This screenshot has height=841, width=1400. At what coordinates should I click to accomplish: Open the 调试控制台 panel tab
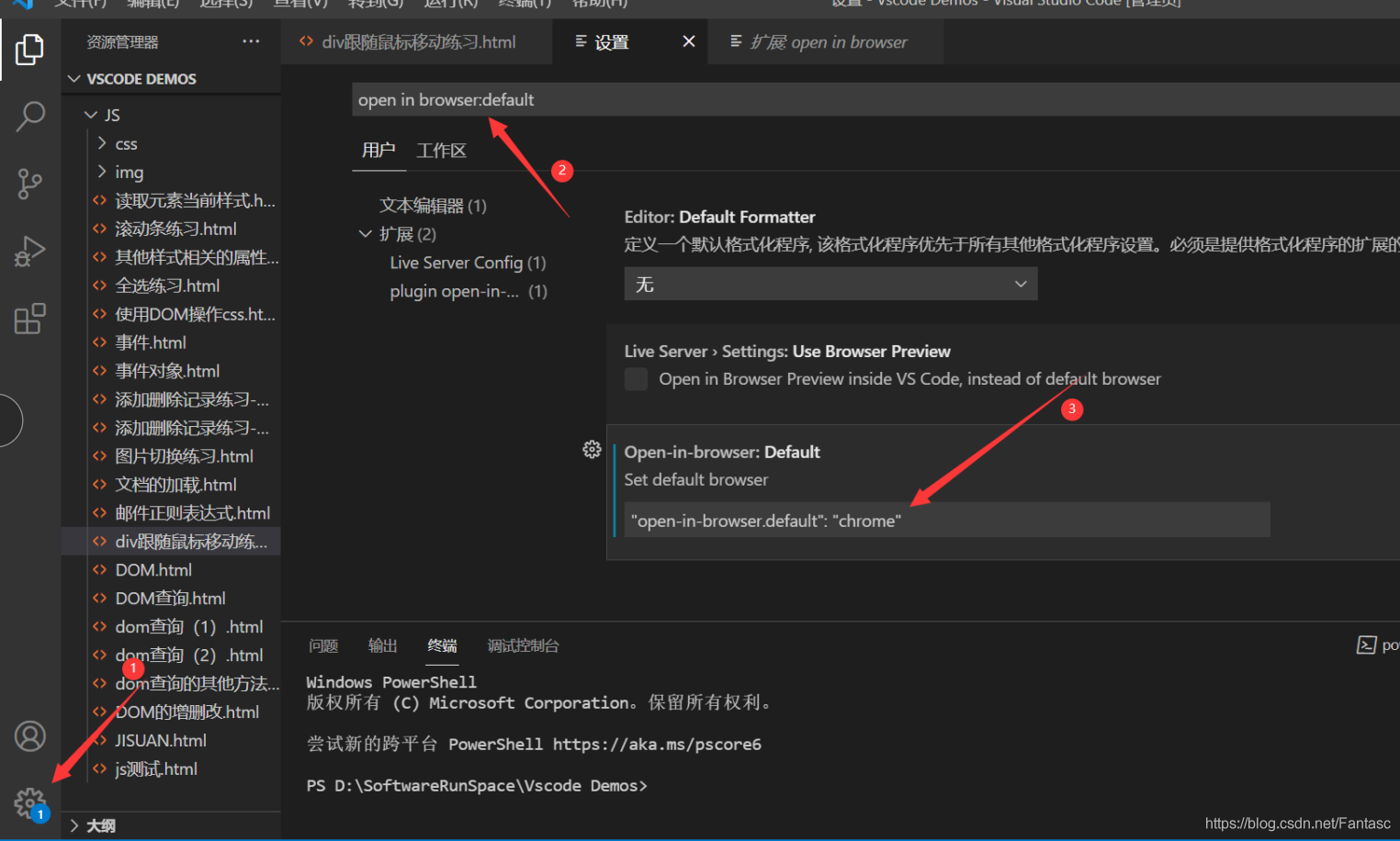(x=523, y=645)
